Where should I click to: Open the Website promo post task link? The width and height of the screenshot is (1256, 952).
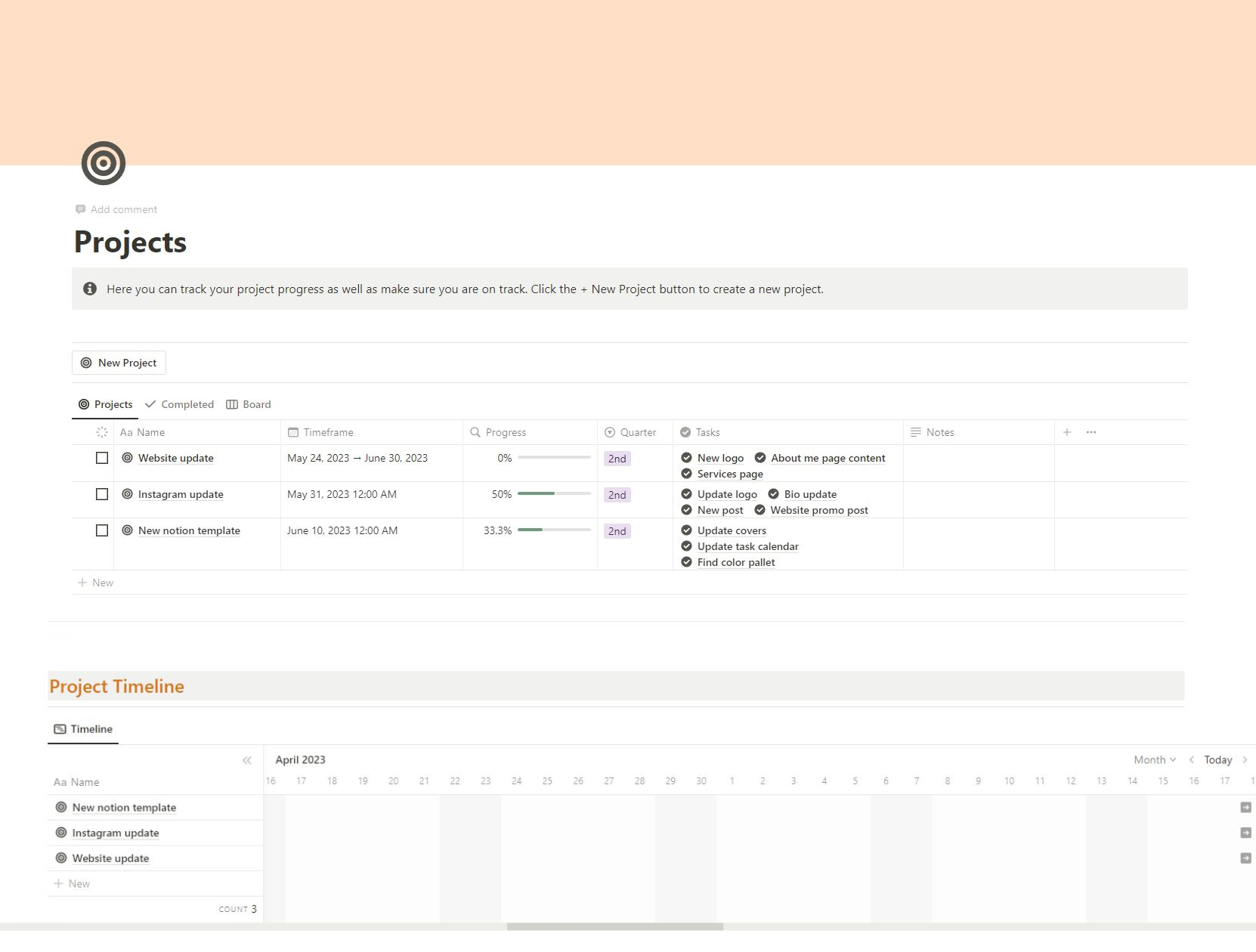pos(819,510)
